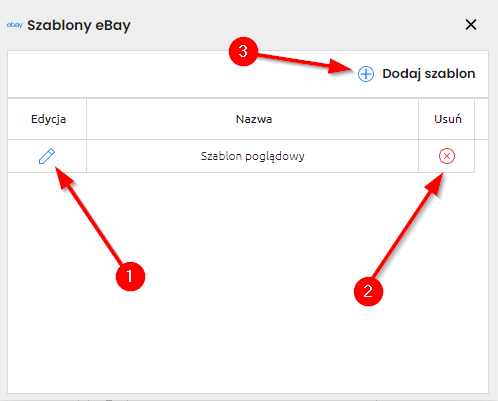This screenshot has height=401, width=498.
Task: Edit Szablon poglądowy with the pencil icon
Action: pos(47,156)
